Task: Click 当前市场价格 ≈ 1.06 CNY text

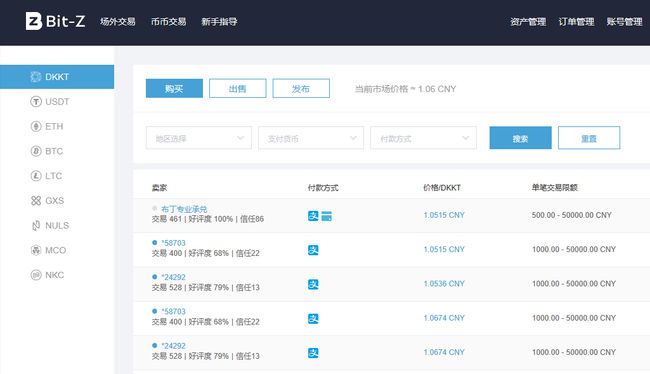Action: pos(405,89)
